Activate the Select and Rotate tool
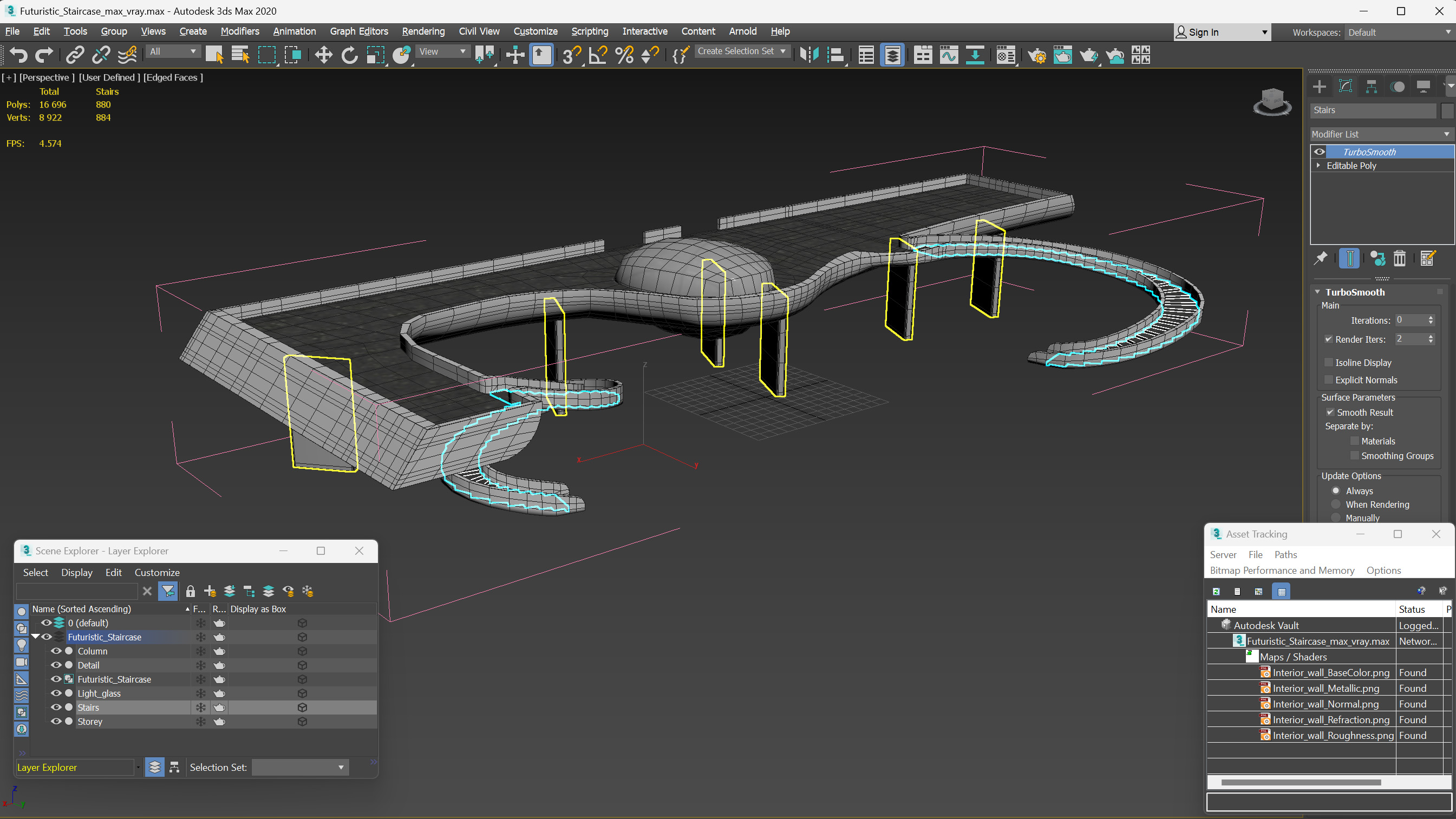The width and height of the screenshot is (1456, 819). click(349, 55)
